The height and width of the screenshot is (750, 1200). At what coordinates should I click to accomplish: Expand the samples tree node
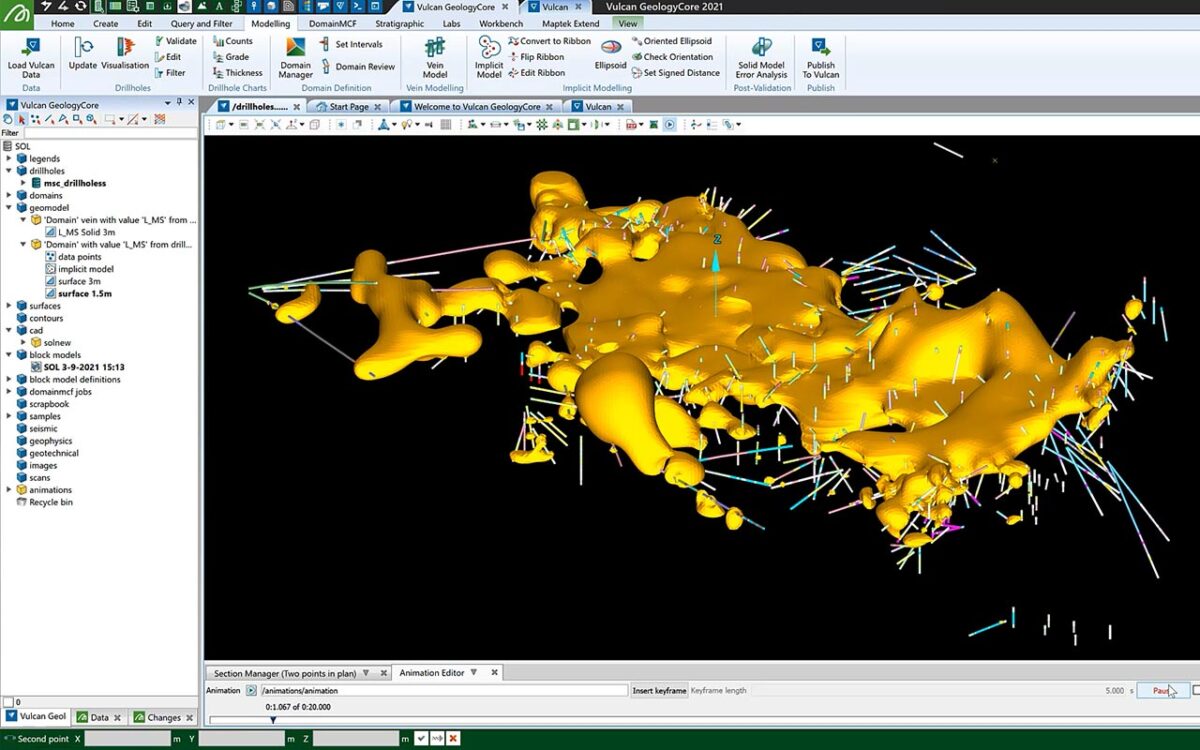(9, 416)
